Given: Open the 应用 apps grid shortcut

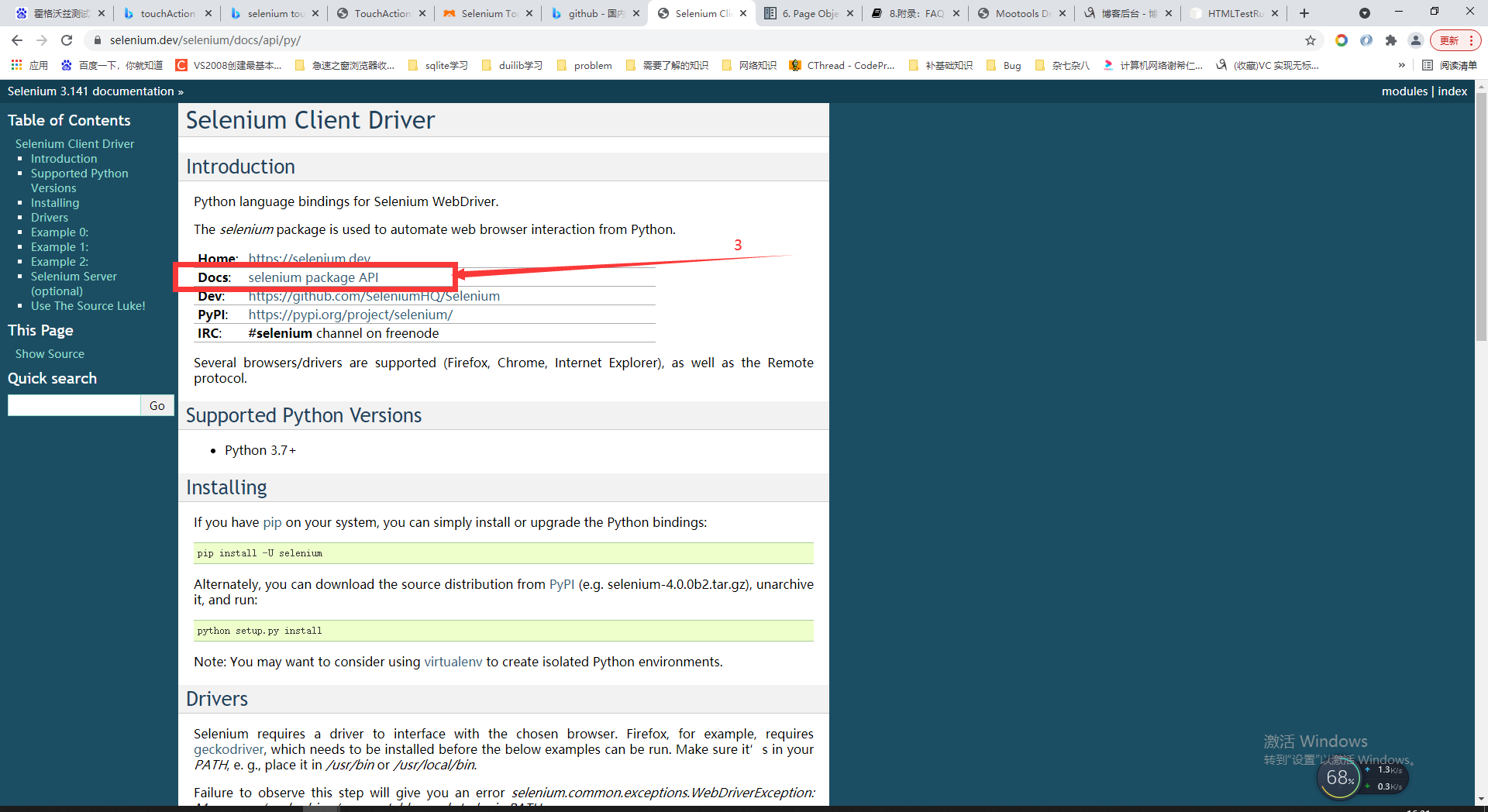Looking at the screenshot, I should coord(29,65).
